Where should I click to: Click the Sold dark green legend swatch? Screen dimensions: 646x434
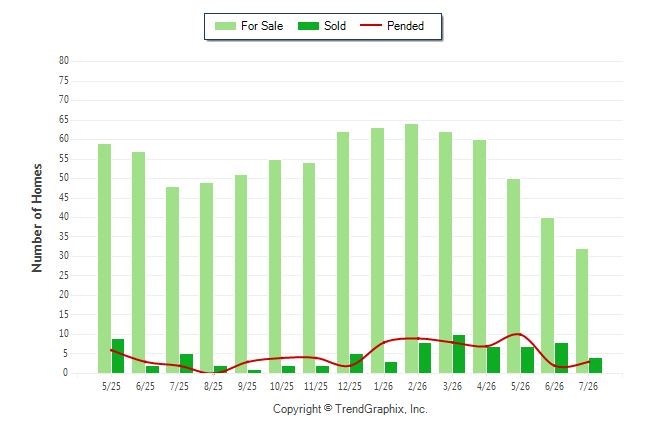pos(308,26)
